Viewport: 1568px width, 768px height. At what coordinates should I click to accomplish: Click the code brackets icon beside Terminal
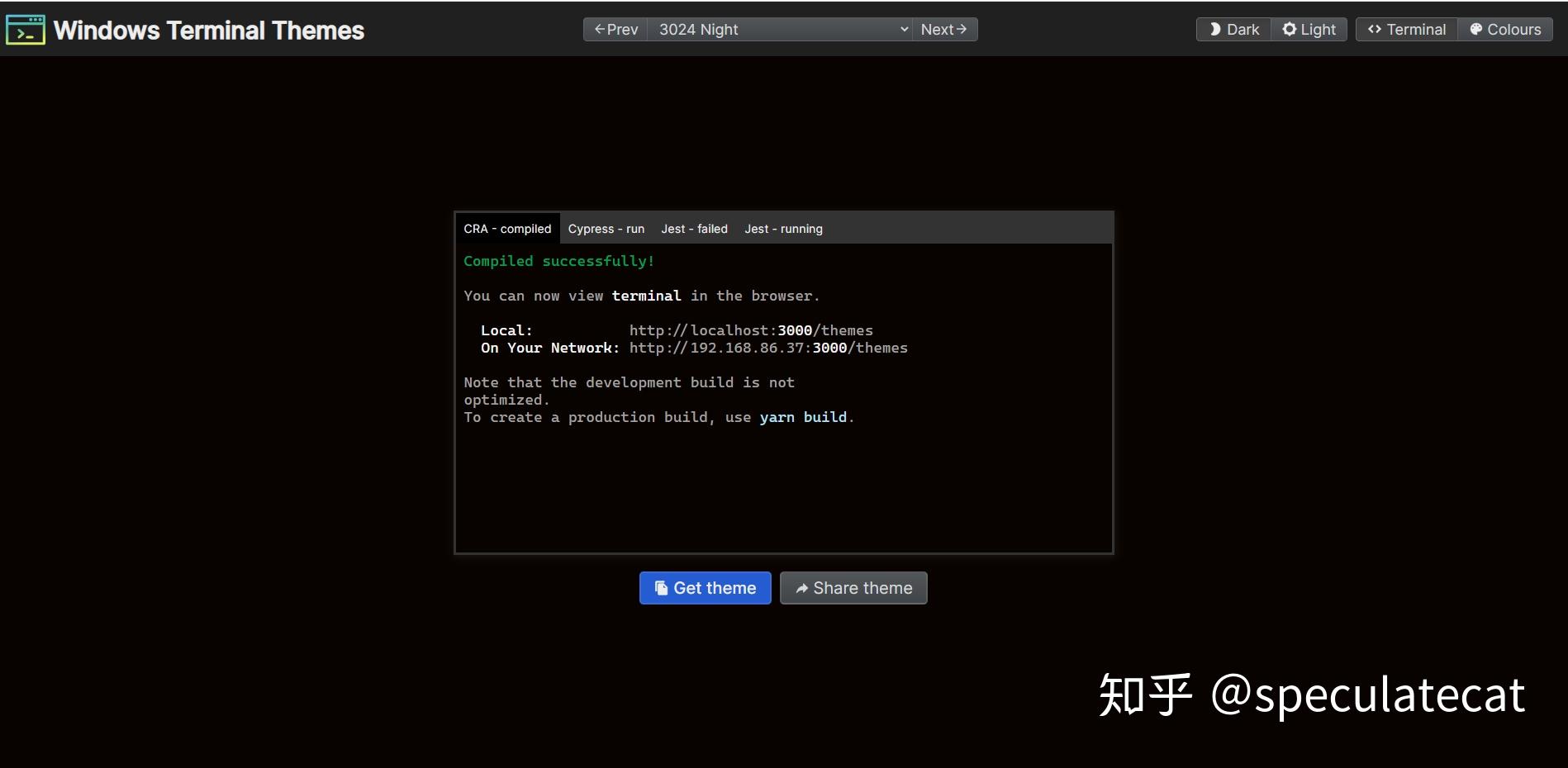(x=1375, y=29)
